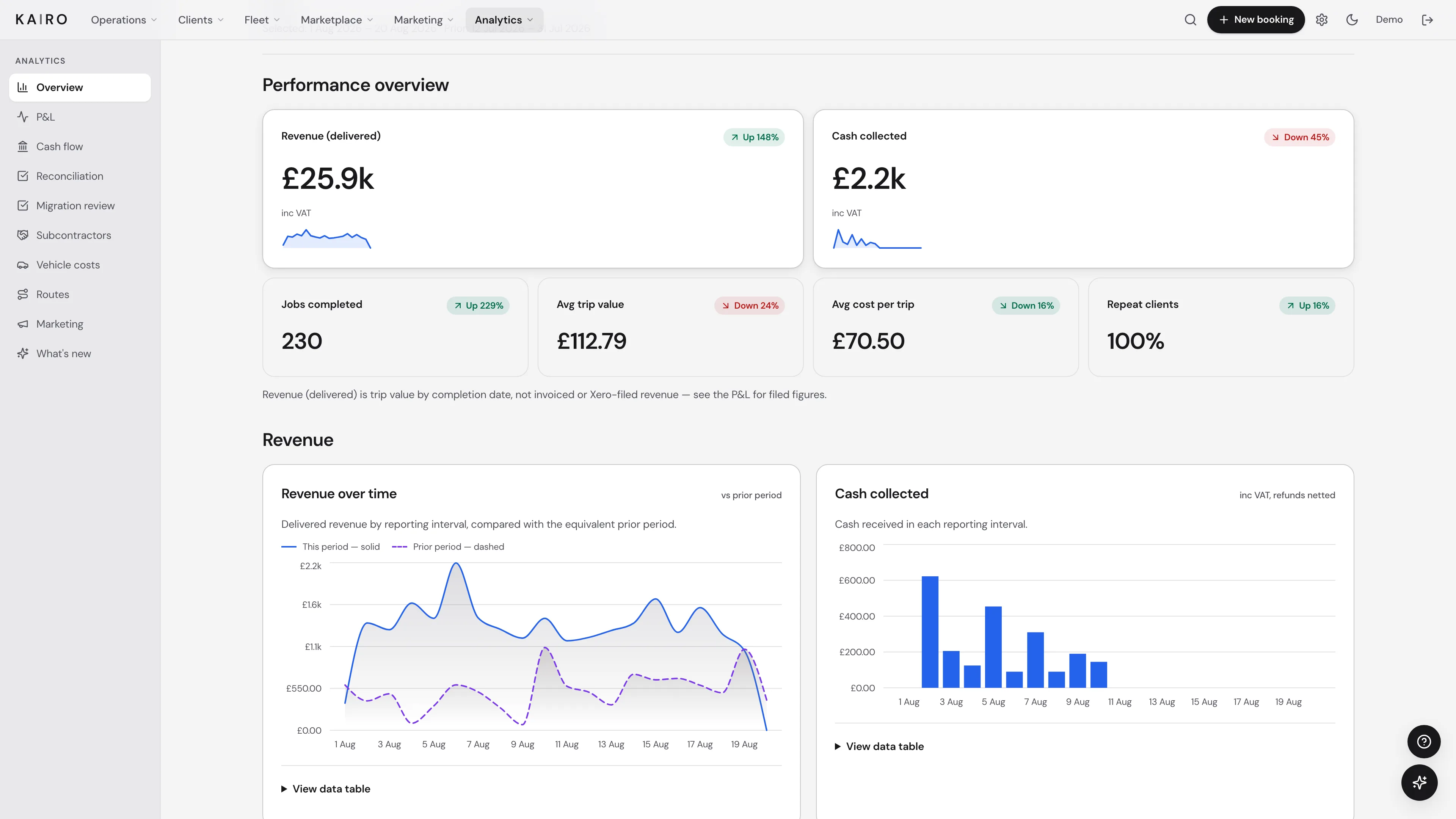Expand the Marketplace dropdown menu
Image resolution: width=1456 pixels, height=819 pixels.
pyautogui.click(x=337, y=20)
